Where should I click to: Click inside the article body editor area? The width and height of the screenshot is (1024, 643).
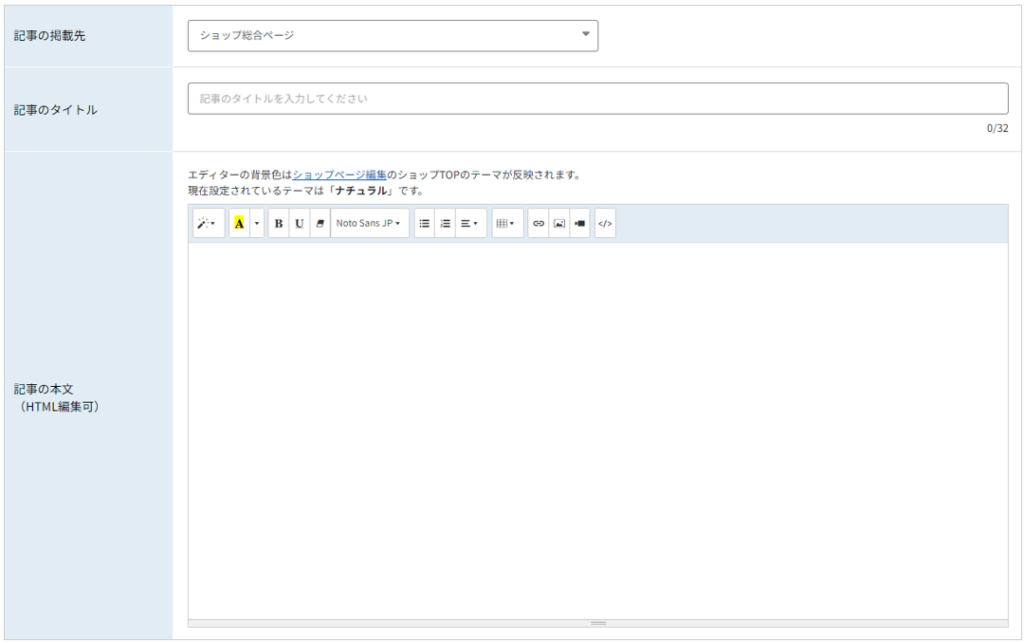(598, 431)
